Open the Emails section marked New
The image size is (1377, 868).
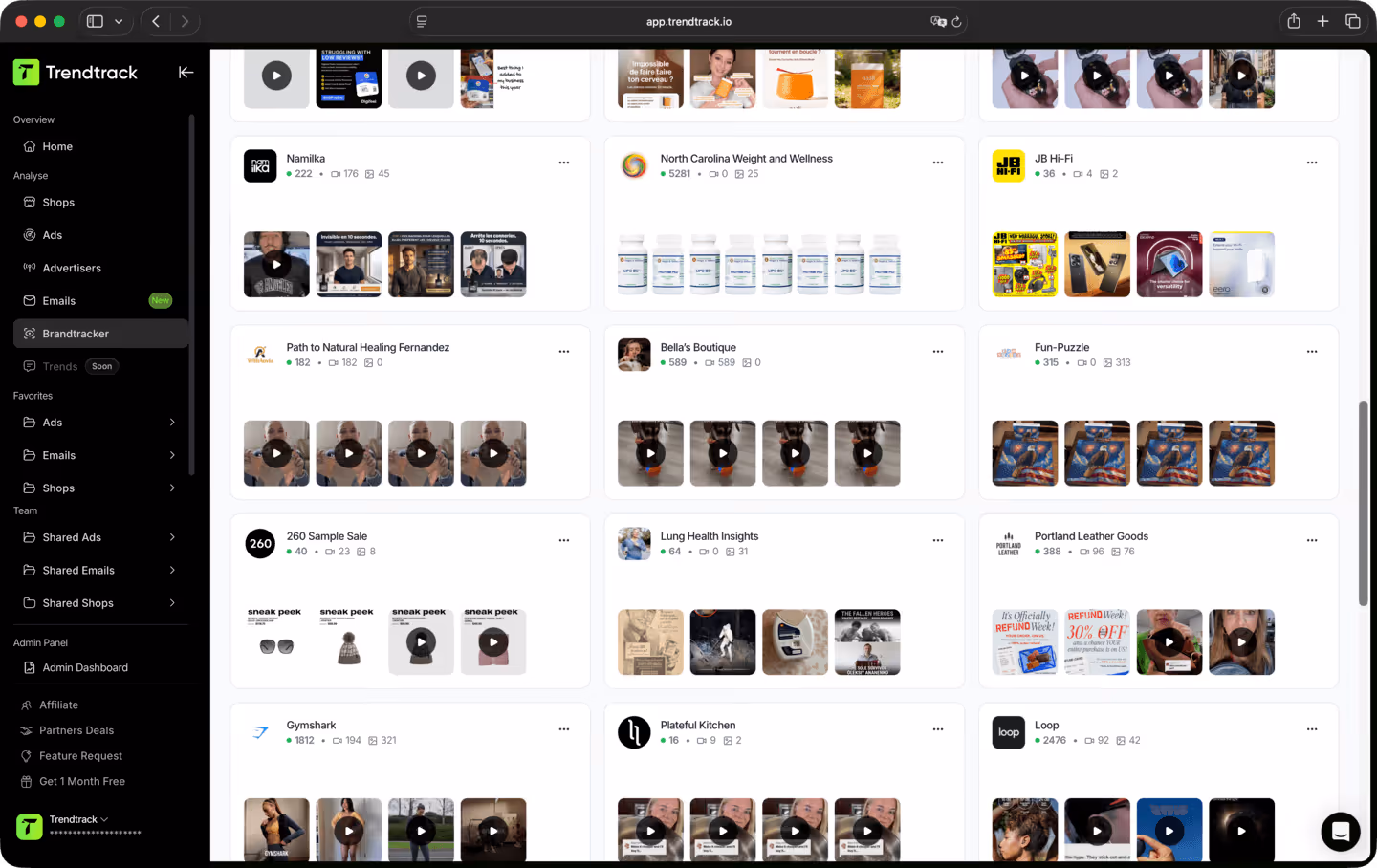point(57,300)
